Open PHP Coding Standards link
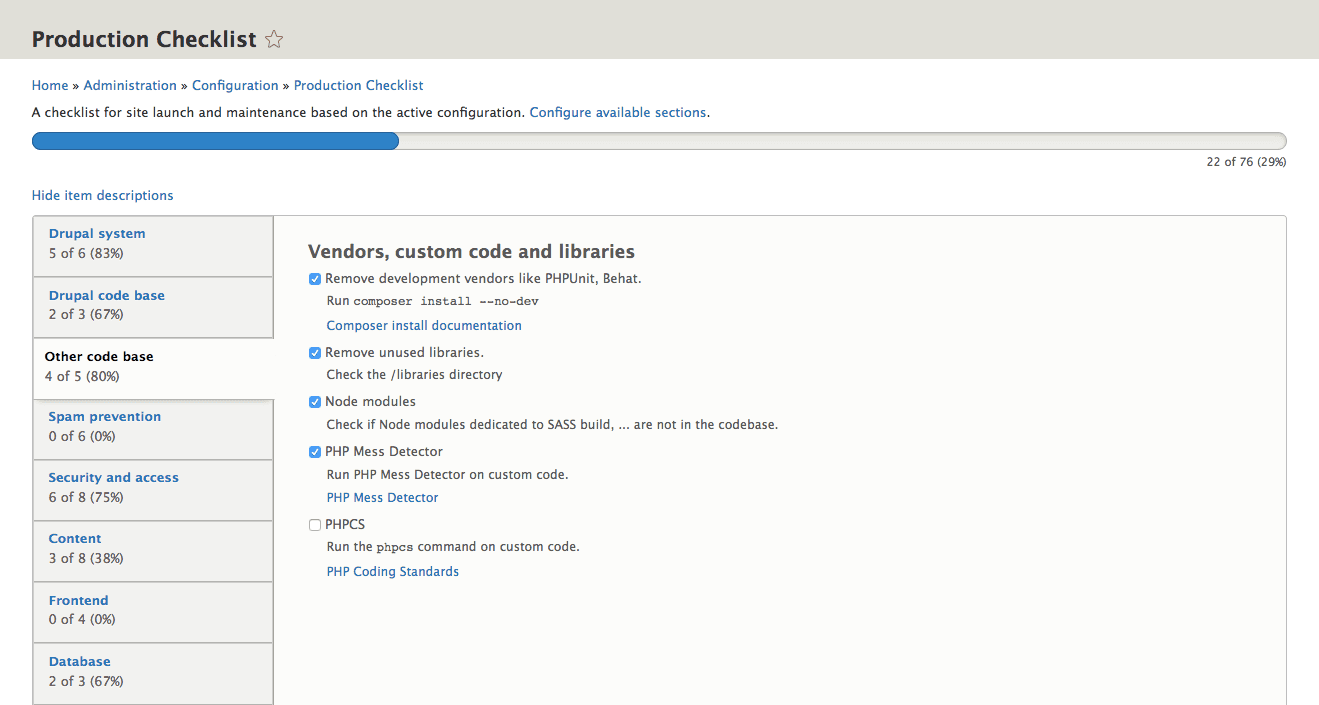The height and width of the screenshot is (705, 1319). 392,572
